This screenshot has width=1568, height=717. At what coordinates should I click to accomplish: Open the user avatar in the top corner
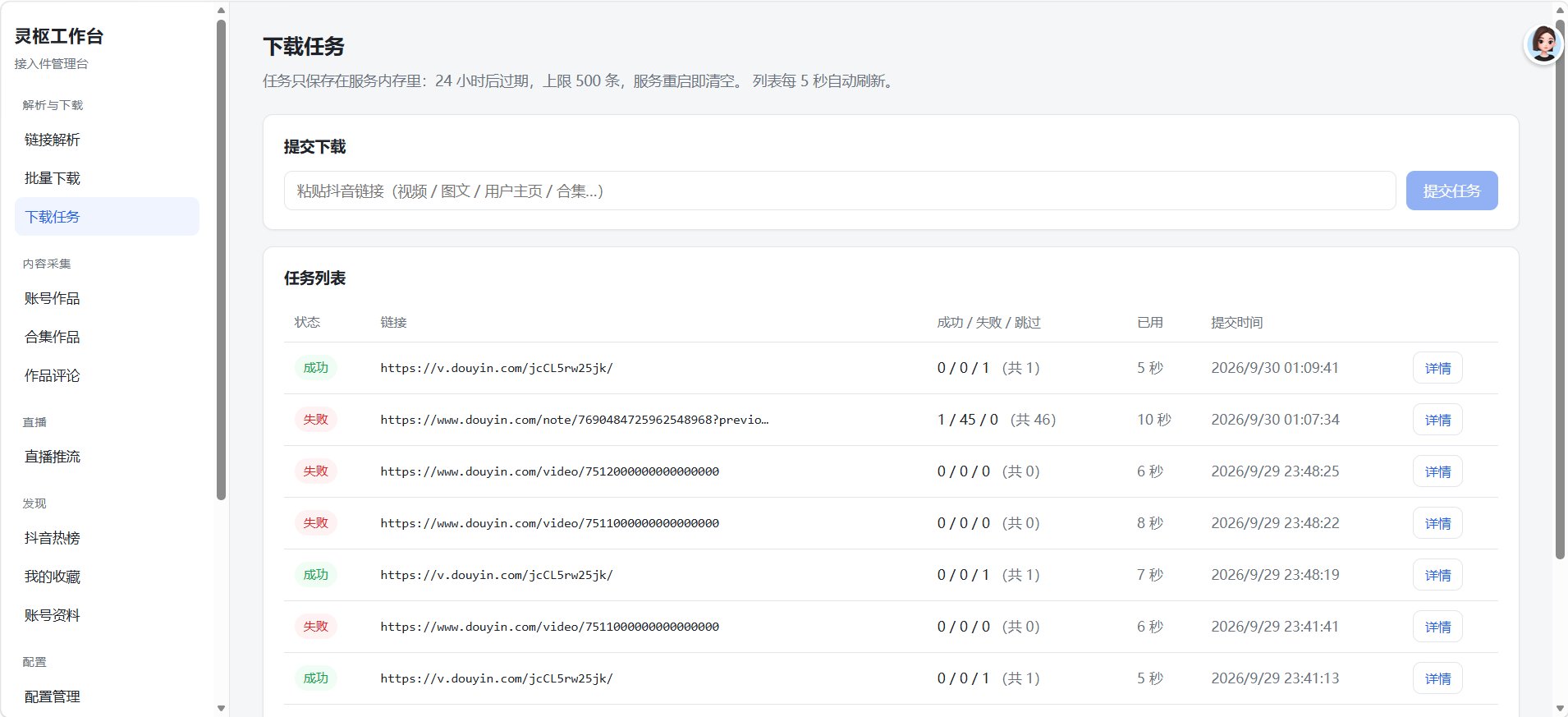point(1543,44)
